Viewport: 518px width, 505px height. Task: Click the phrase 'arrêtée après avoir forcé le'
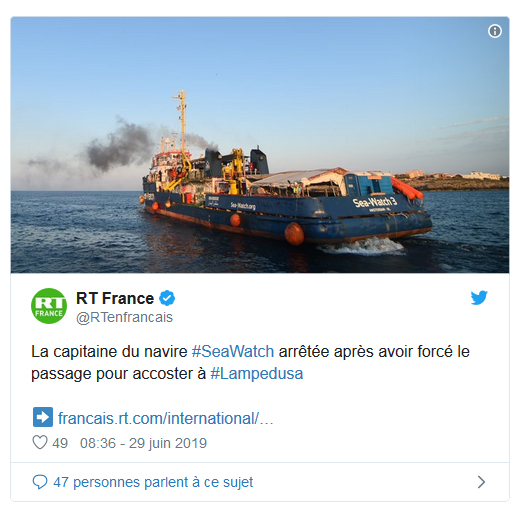[374, 352]
